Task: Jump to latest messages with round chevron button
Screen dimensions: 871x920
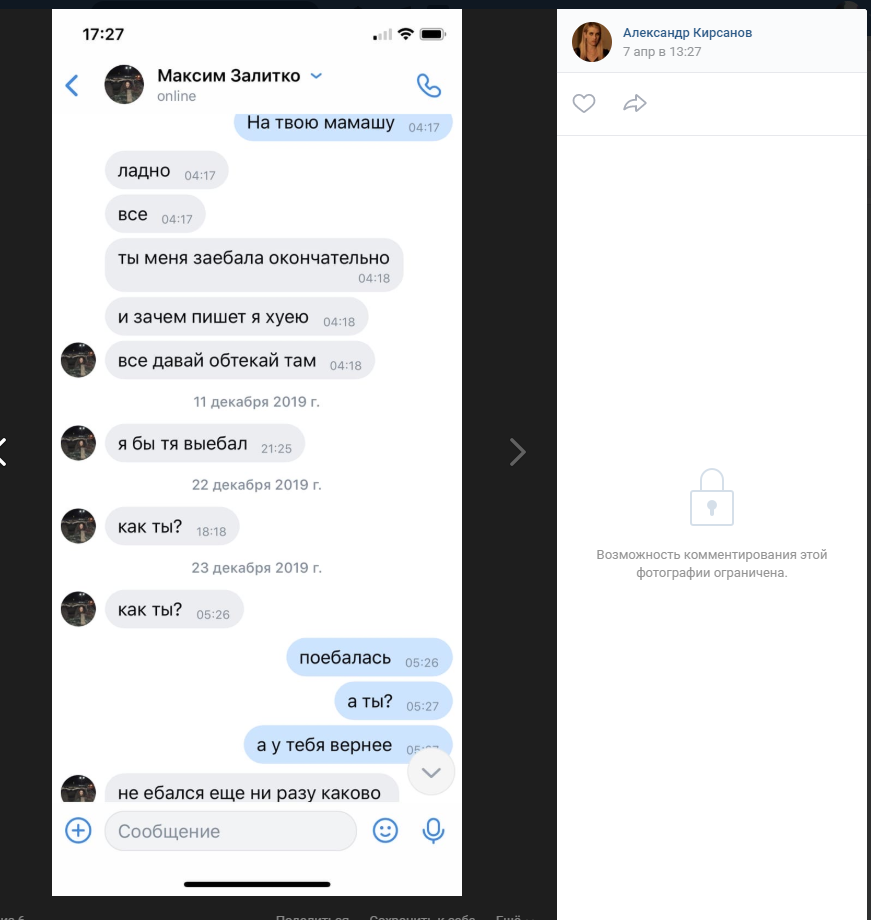Action: pos(431,772)
